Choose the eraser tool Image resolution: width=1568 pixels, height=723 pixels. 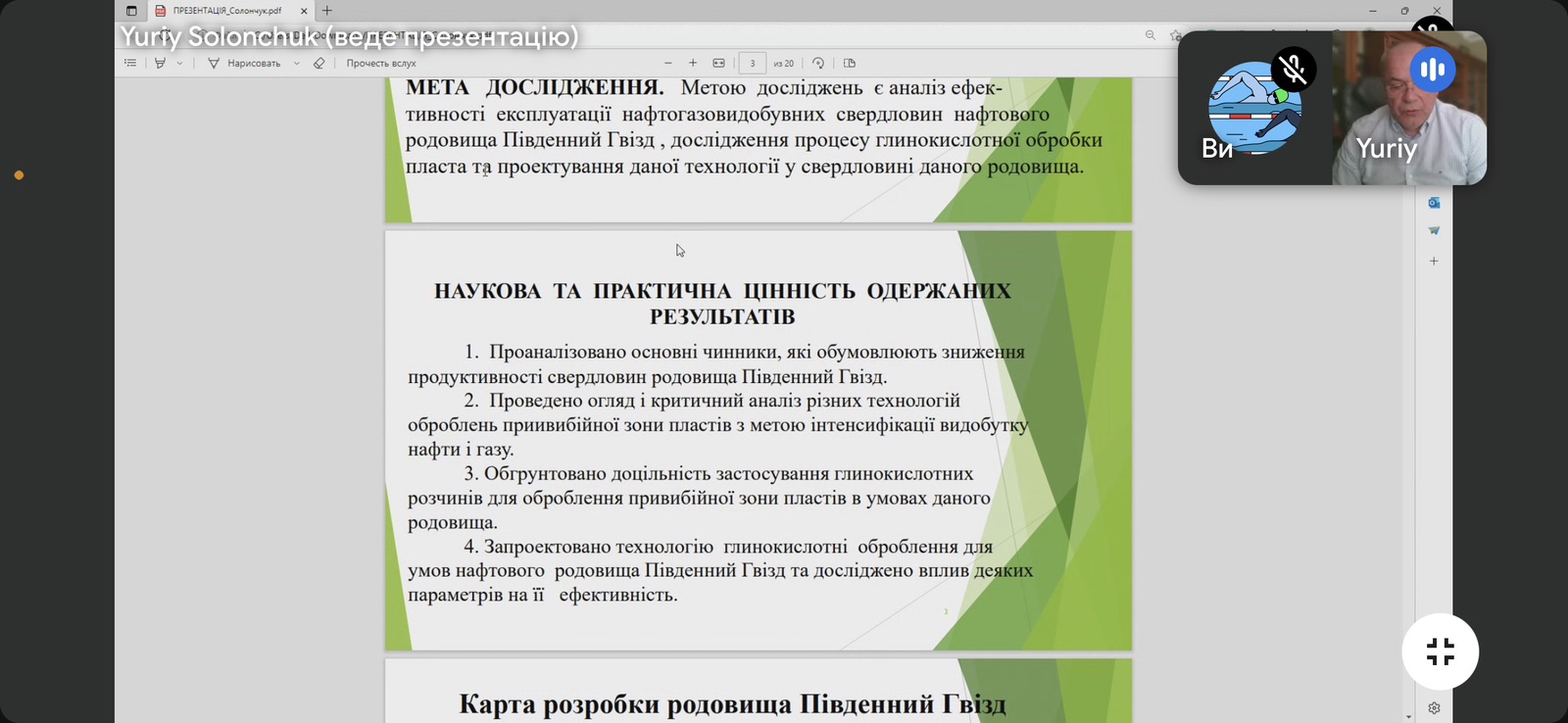[318, 63]
